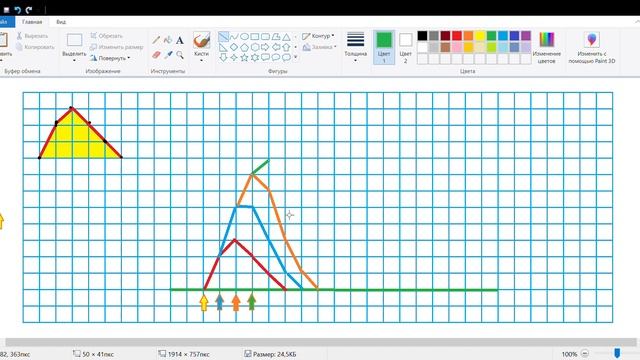This screenshot has height=360, width=640.
Task: Click the Обрезать crop button
Action: coord(107,36)
